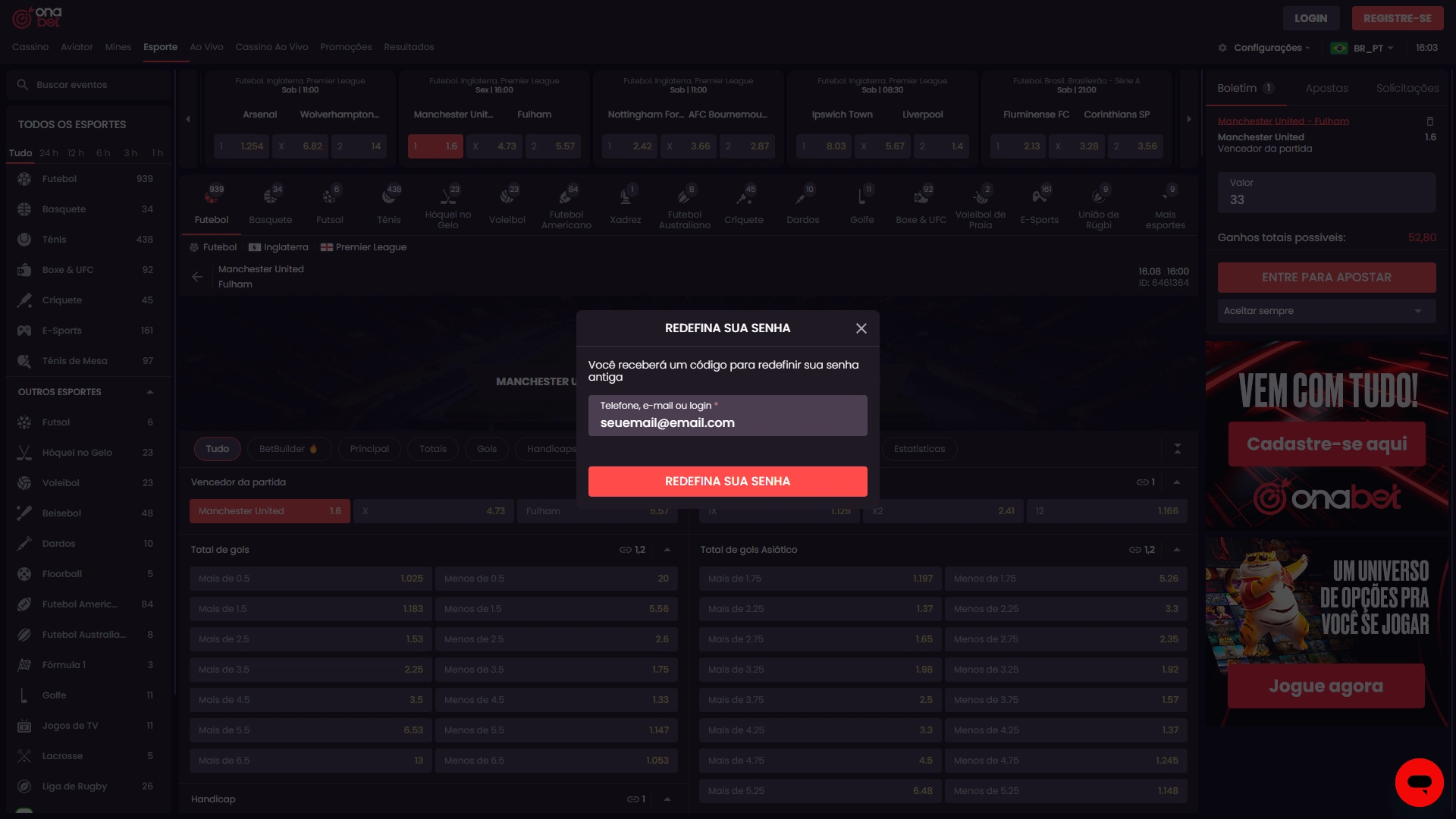Select the 24 h time filter
The image size is (1456, 819).
pos(49,153)
